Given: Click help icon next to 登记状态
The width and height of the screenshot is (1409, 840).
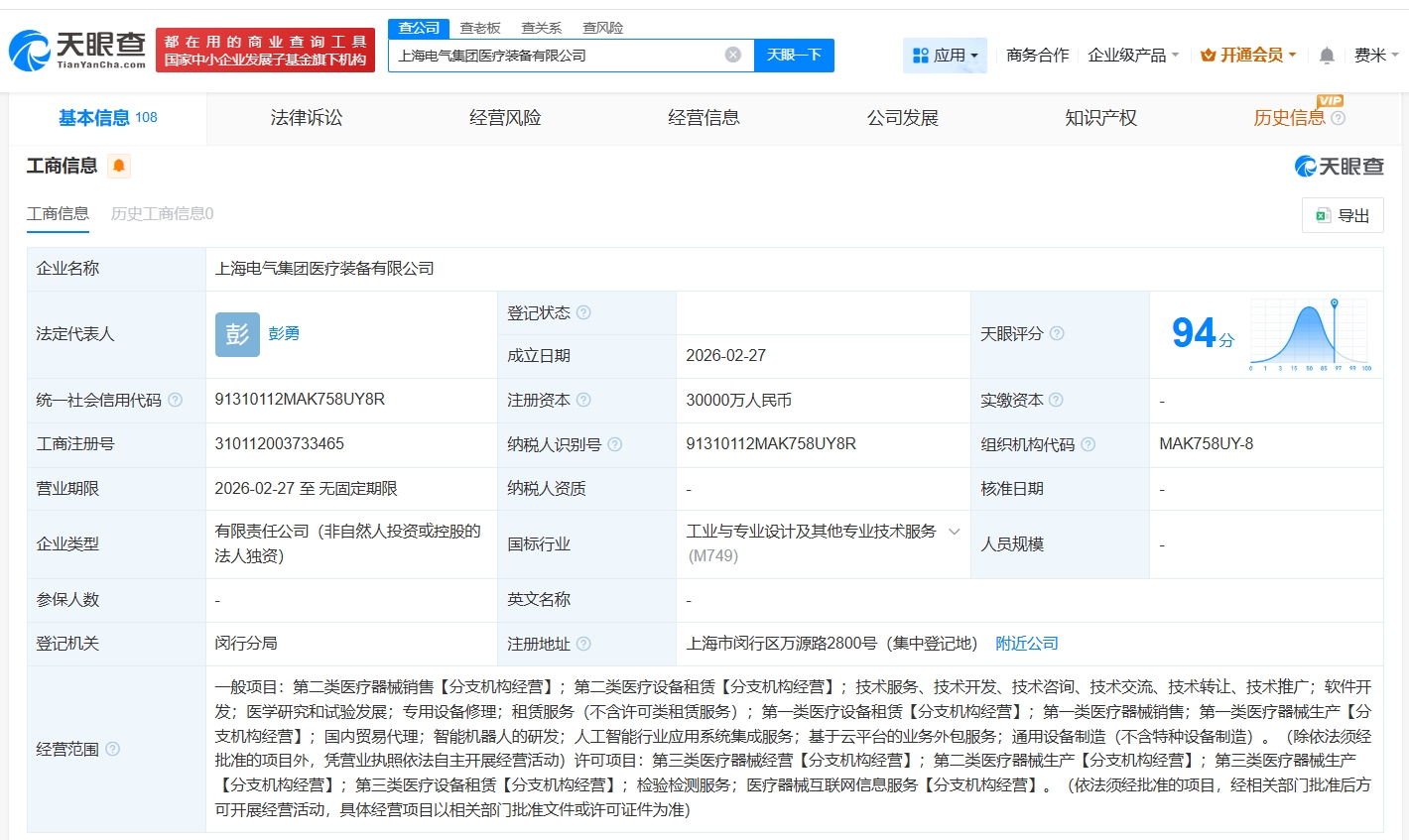Looking at the screenshot, I should [x=583, y=312].
